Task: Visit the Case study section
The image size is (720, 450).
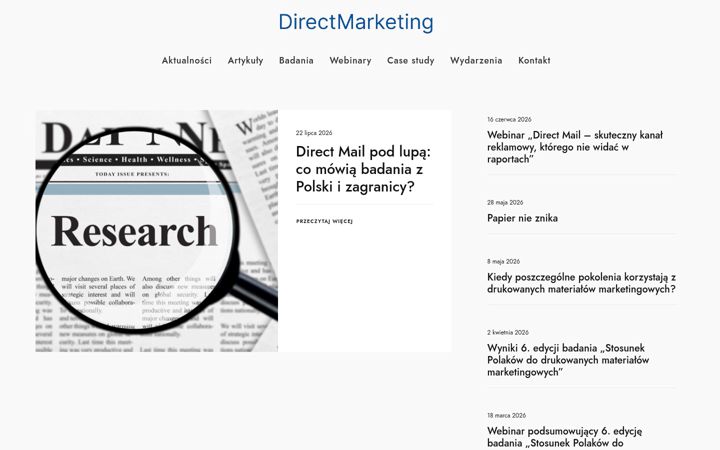Action: point(411,60)
